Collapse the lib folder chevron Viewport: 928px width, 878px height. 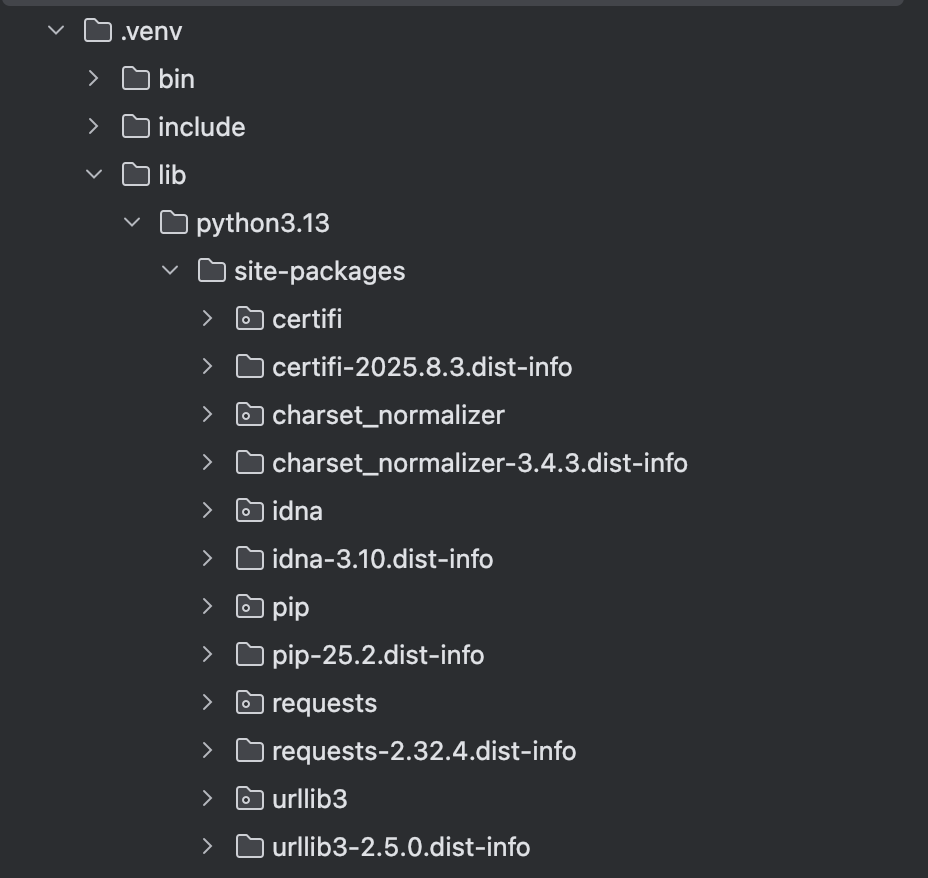tap(94, 175)
